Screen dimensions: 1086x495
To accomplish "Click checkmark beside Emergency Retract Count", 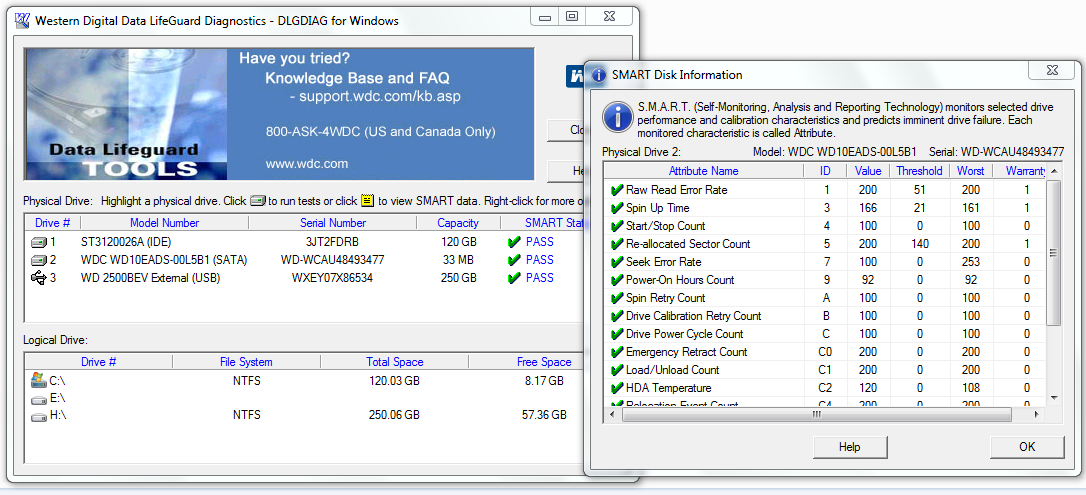I will [616, 352].
